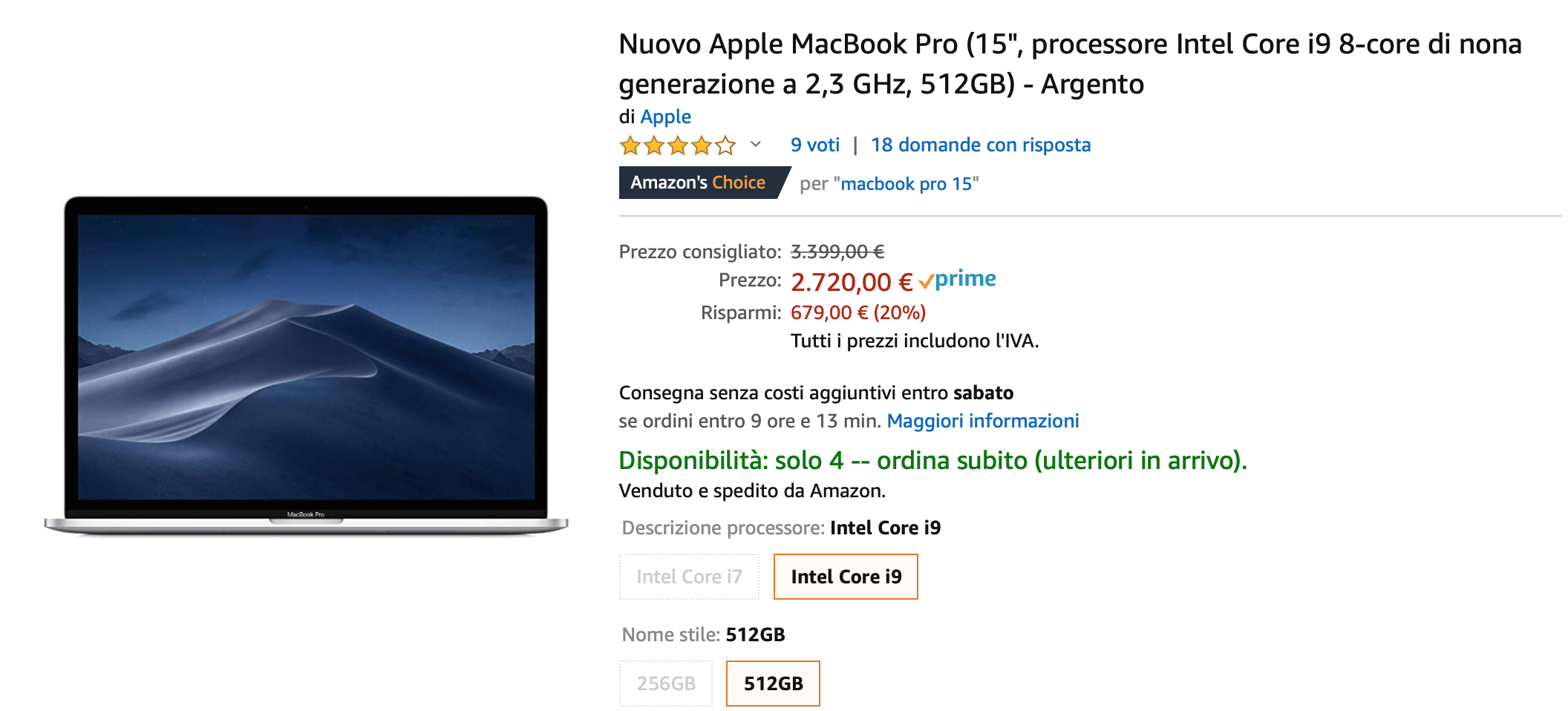This screenshot has width=1568, height=711.
Task: Click the green Disponibilità stock message
Action: coord(932,460)
